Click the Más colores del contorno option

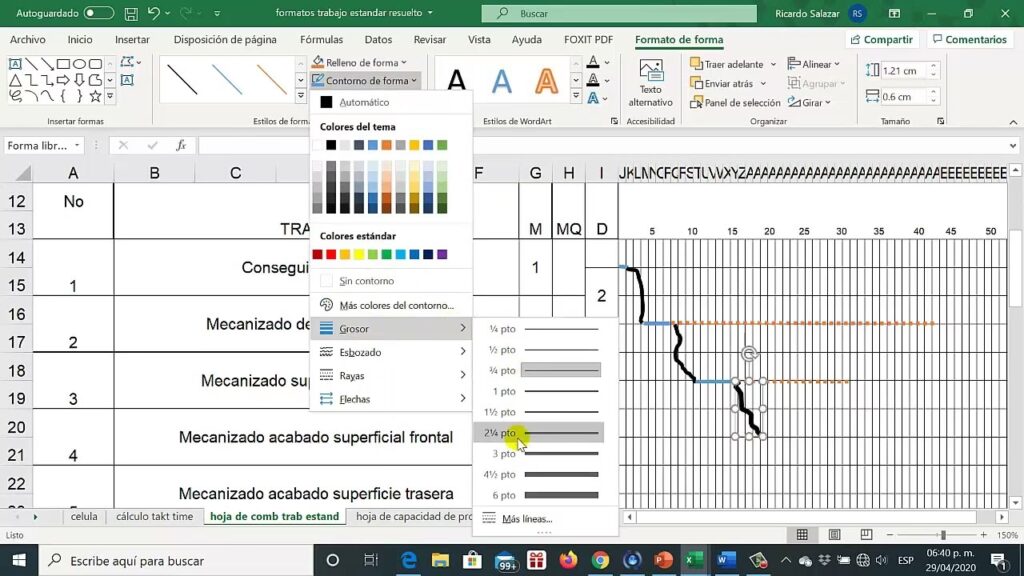[x=395, y=305]
